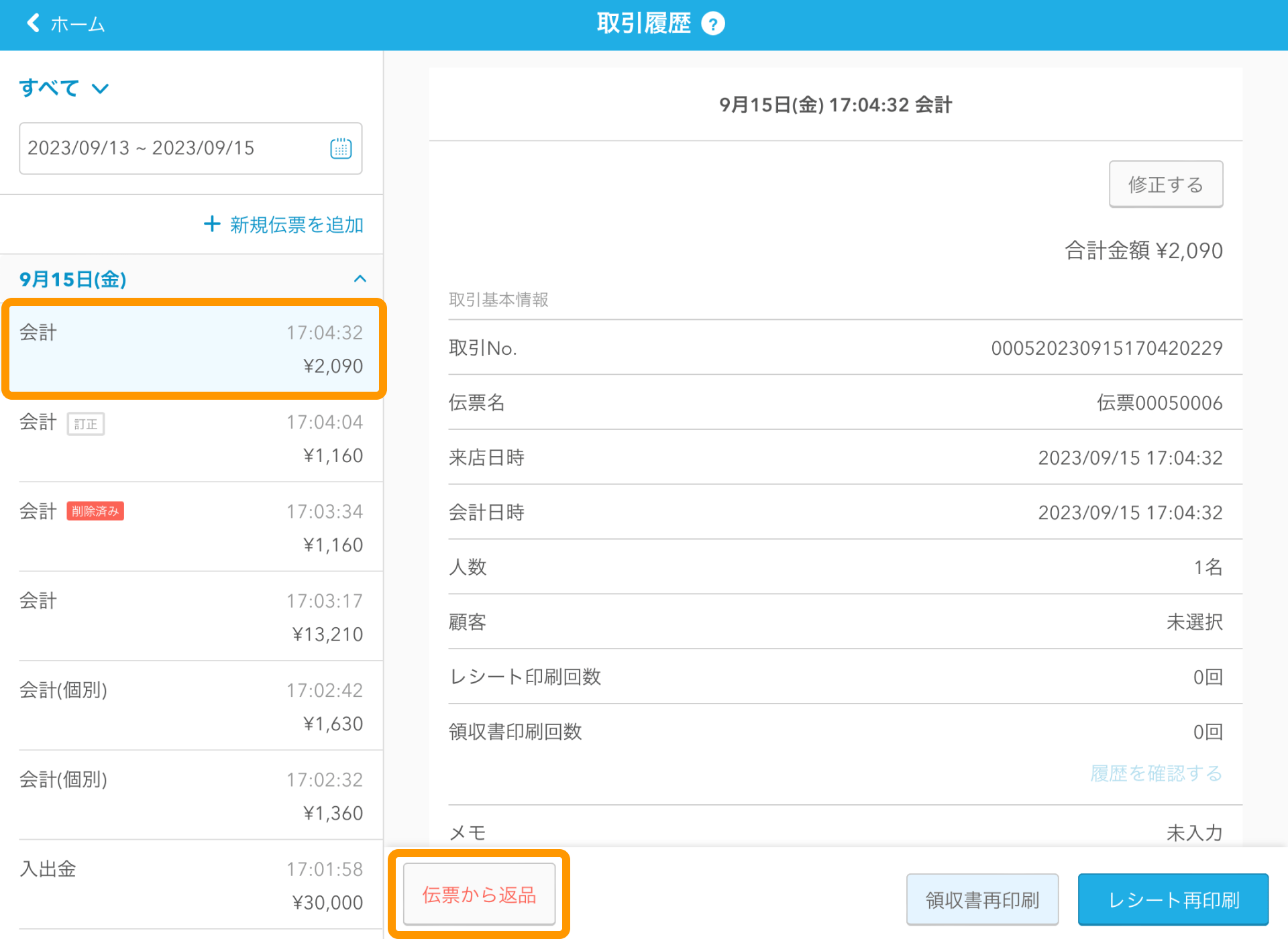Collapse the 9月15日(金) transaction group

tap(360, 279)
